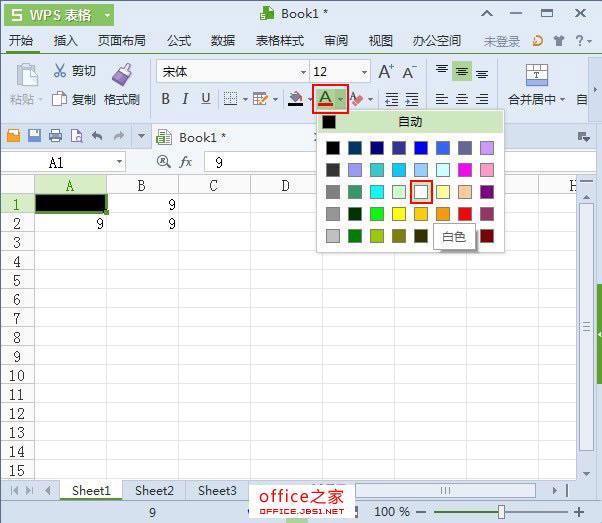Screen dimensions: 602x523
Task: Toggle Underline formatting
Action: pyautogui.click(x=206, y=99)
